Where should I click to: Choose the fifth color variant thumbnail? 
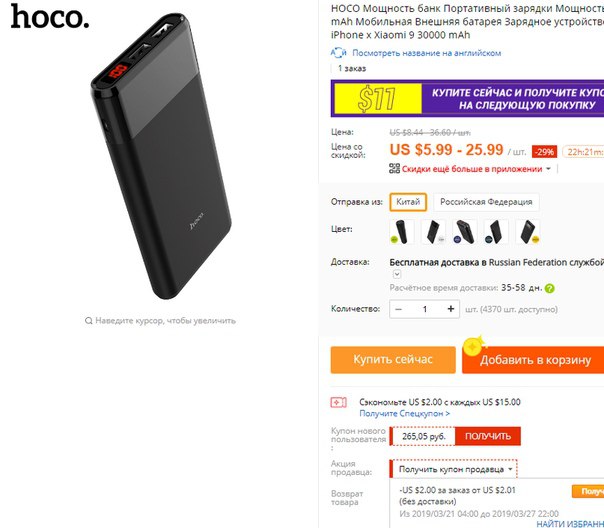[x=528, y=231]
